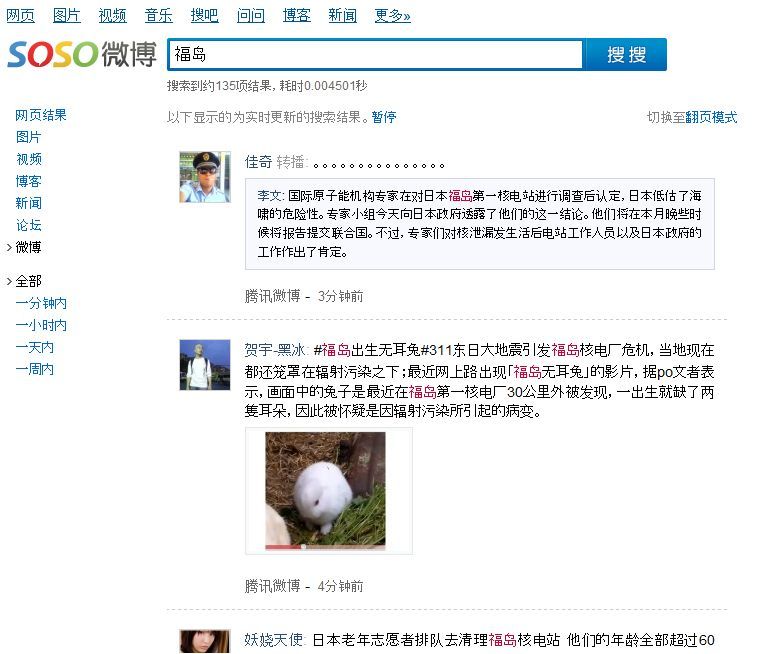Pause realtime updates via 暂停

tap(383, 117)
